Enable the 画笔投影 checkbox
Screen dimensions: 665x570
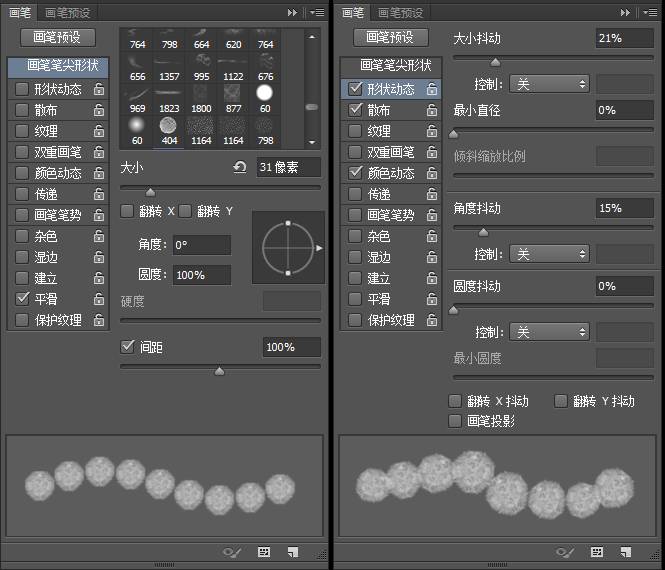(456, 421)
